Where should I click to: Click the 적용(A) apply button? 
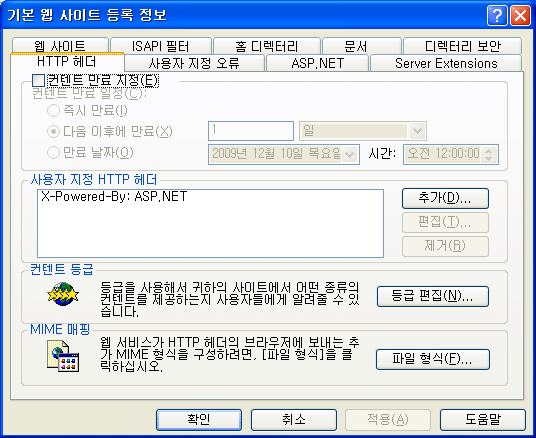(x=388, y=420)
